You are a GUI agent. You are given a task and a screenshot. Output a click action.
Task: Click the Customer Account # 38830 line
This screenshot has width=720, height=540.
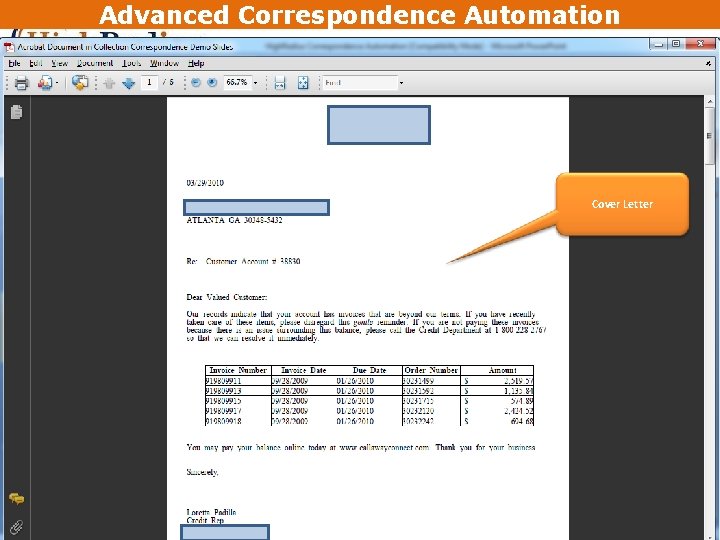253,261
